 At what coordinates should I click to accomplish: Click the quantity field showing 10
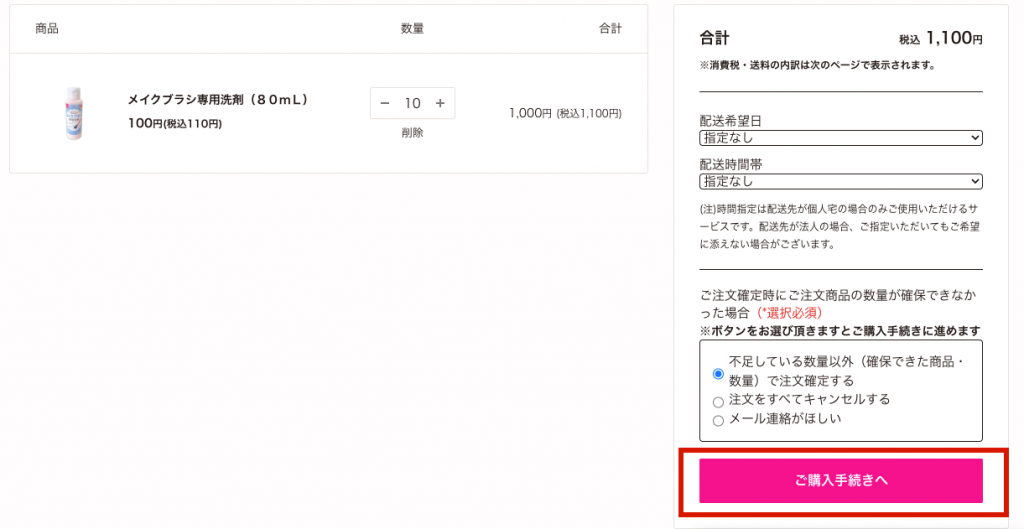point(412,104)
